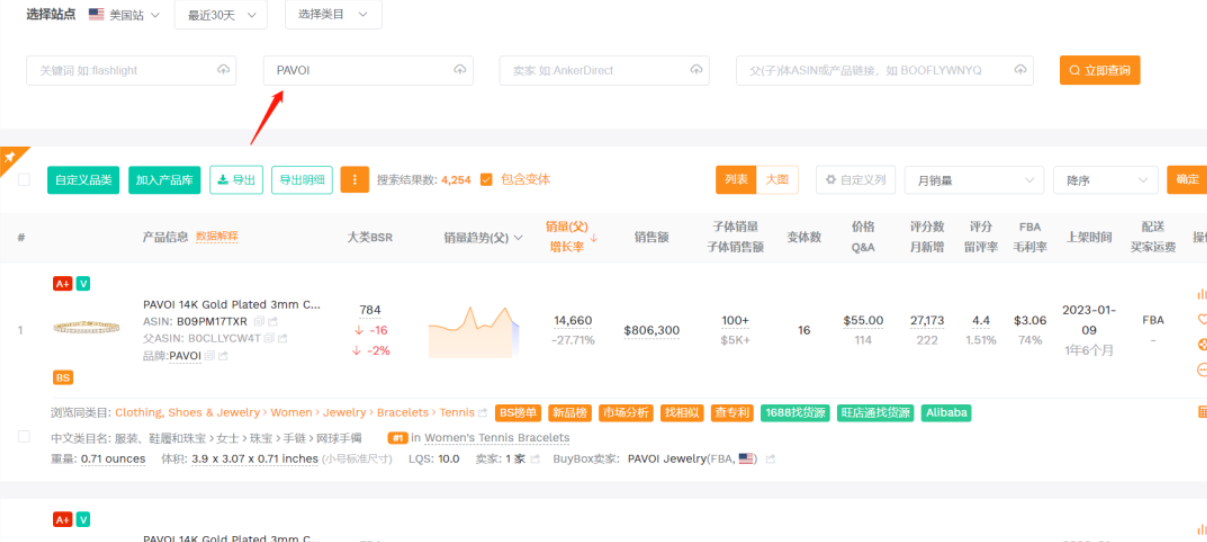Click upload icon in PAVOI brand field
This screenshot has width=1207, height=542.
[460, 70]
